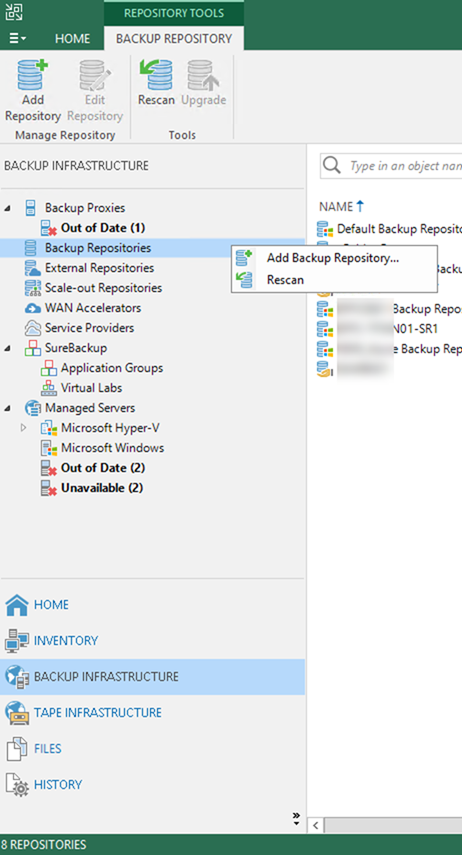Screen dimensions: 462x855
Task: Collapse the Backup Proxies tree node
Action: pos(7,208)
